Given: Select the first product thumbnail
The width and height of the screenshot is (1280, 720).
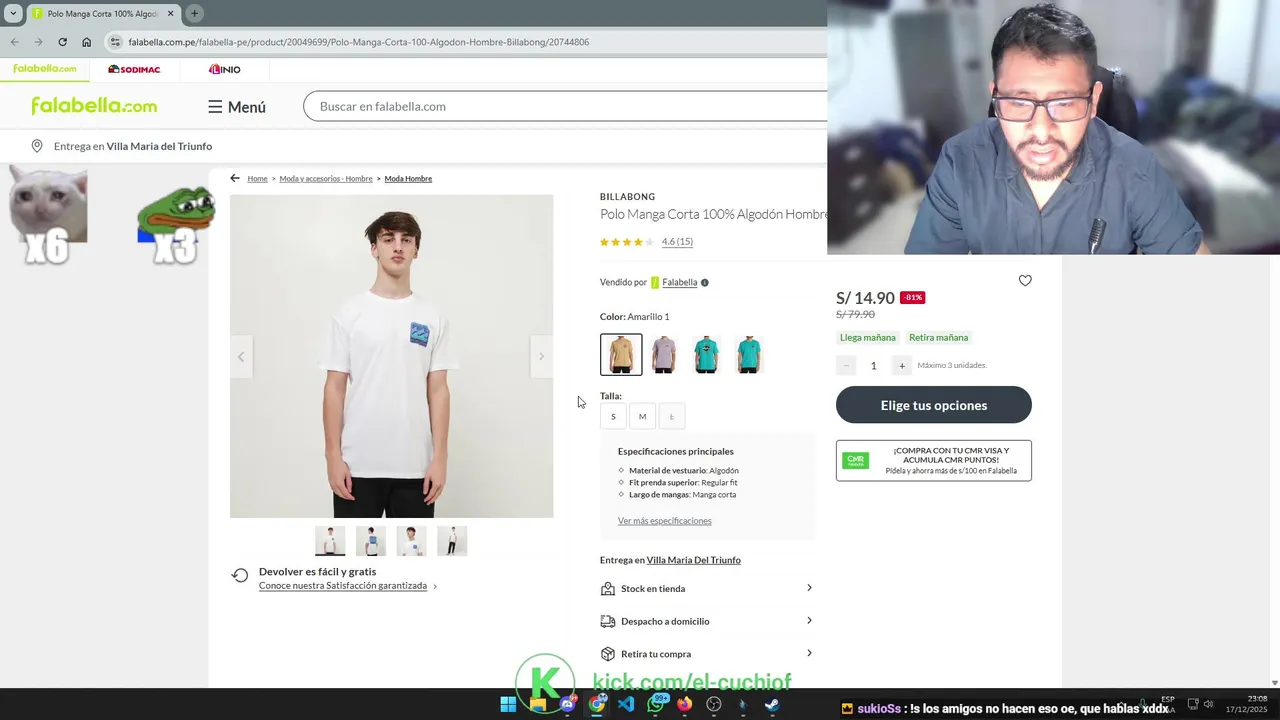Looking at the screenshot, I should (x=330, y=541).
